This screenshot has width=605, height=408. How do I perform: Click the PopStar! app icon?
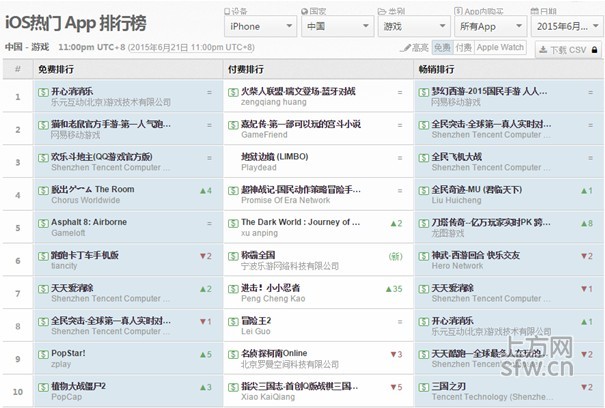[43, 353]
